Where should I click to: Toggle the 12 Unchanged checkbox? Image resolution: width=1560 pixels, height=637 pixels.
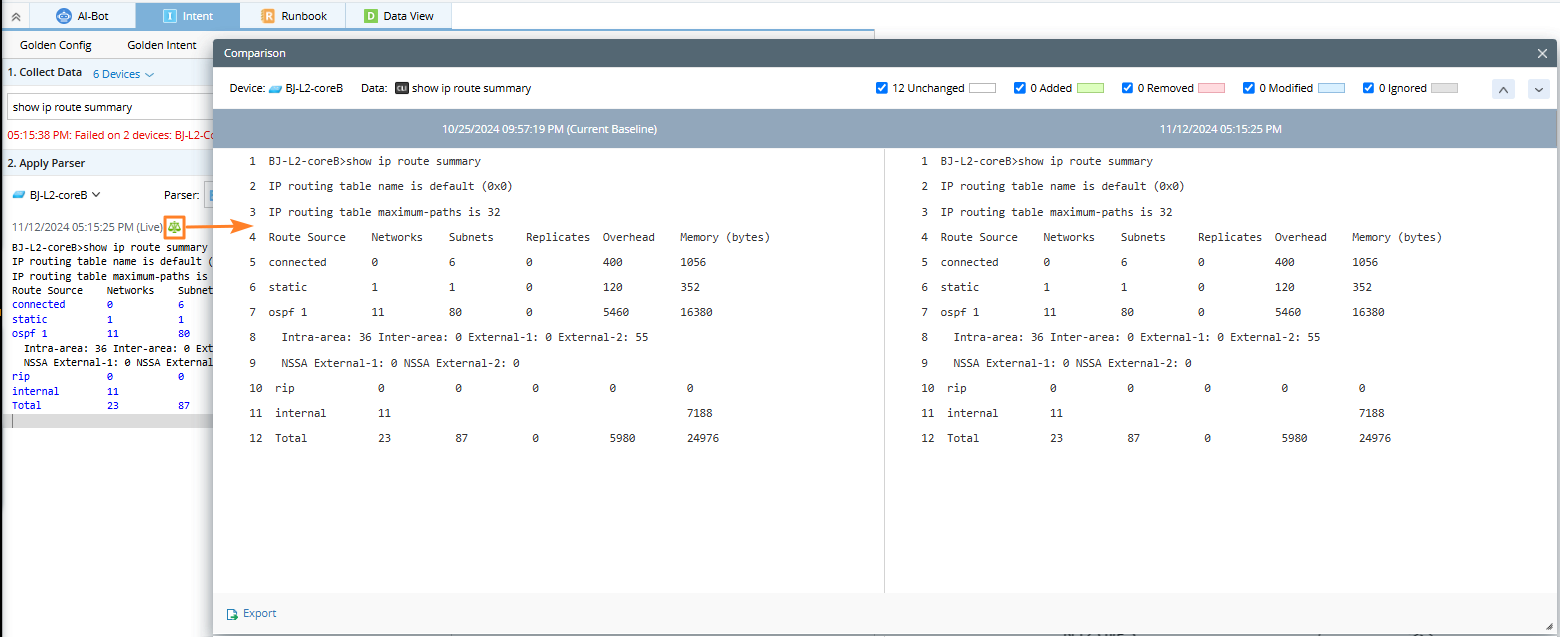click(882, 88)
